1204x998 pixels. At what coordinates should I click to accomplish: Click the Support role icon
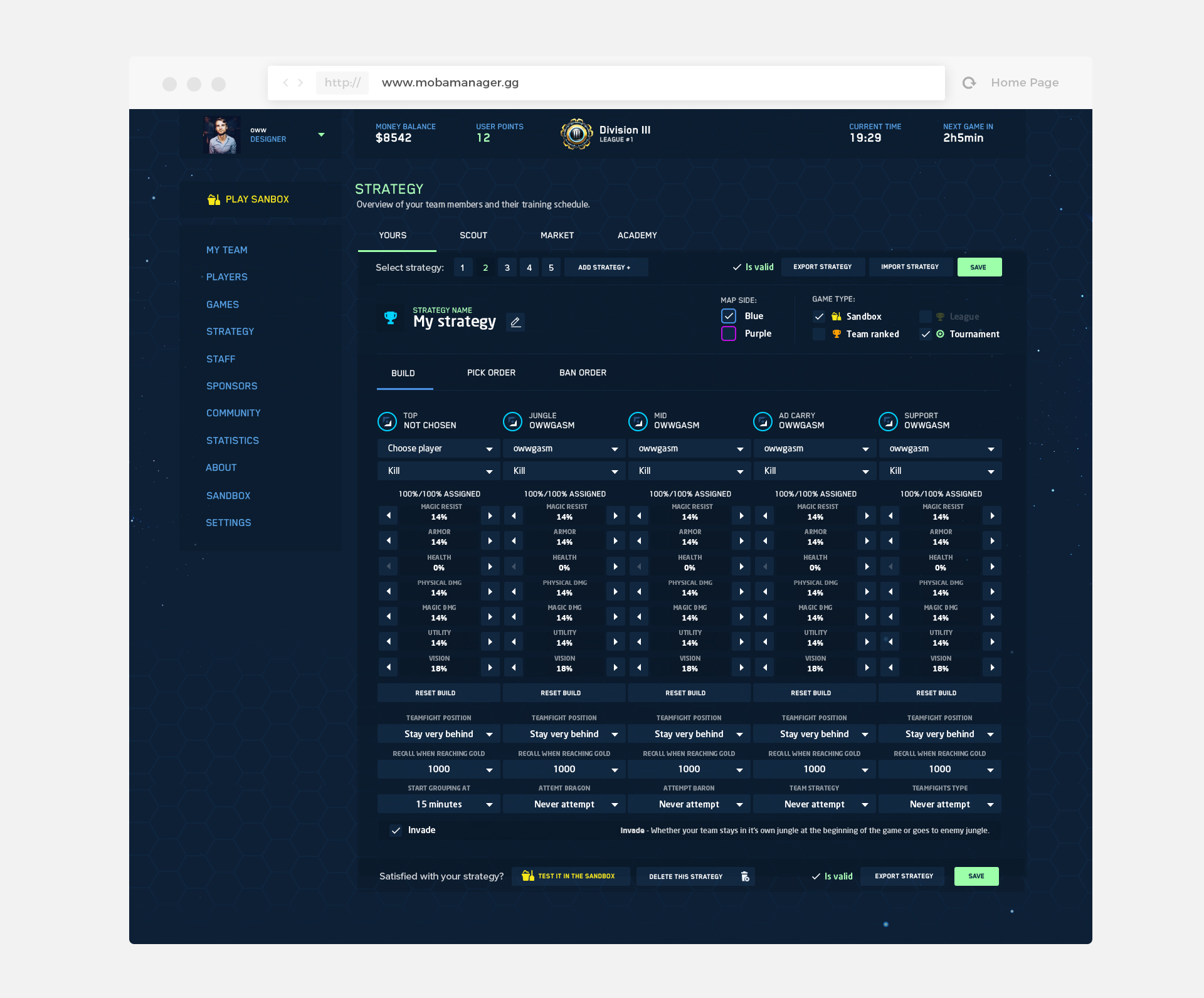point(888,421)
